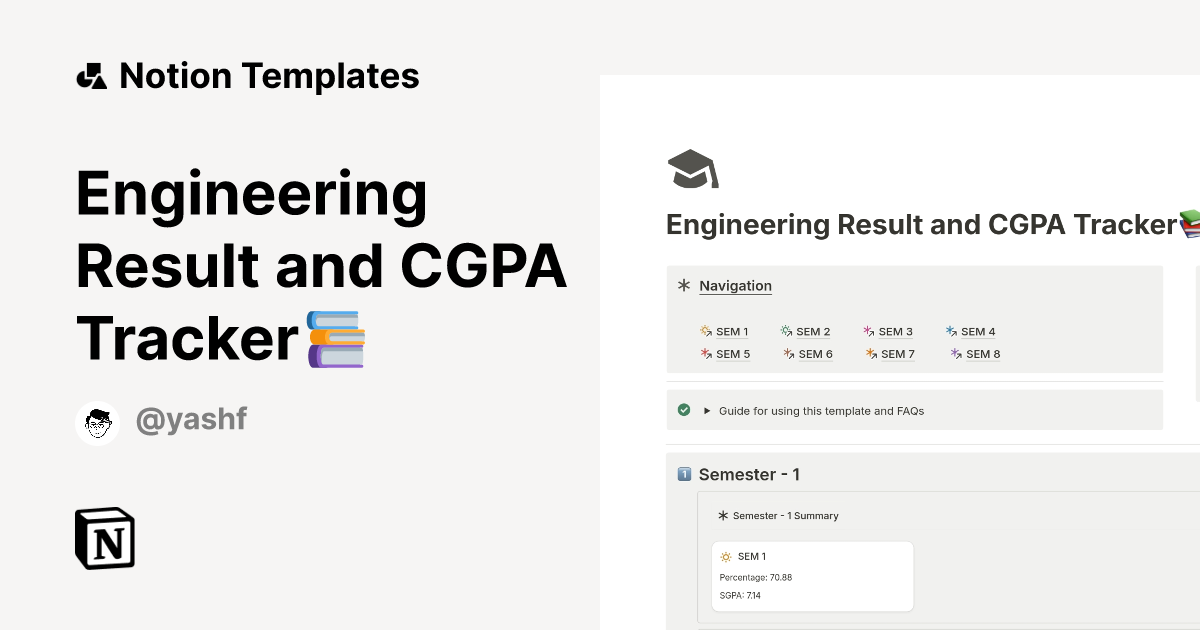Open the SEM 7 page link

(897, 353)
